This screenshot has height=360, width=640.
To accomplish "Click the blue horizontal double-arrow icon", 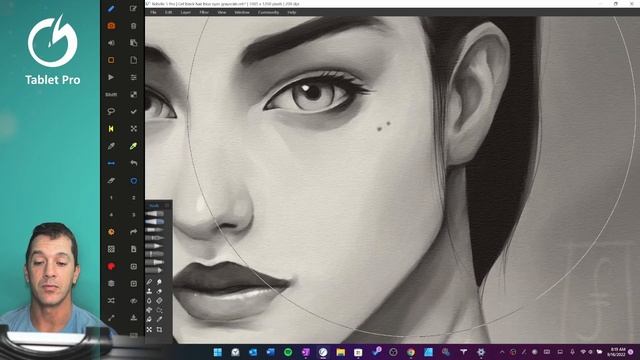I will tap(111, 163).
